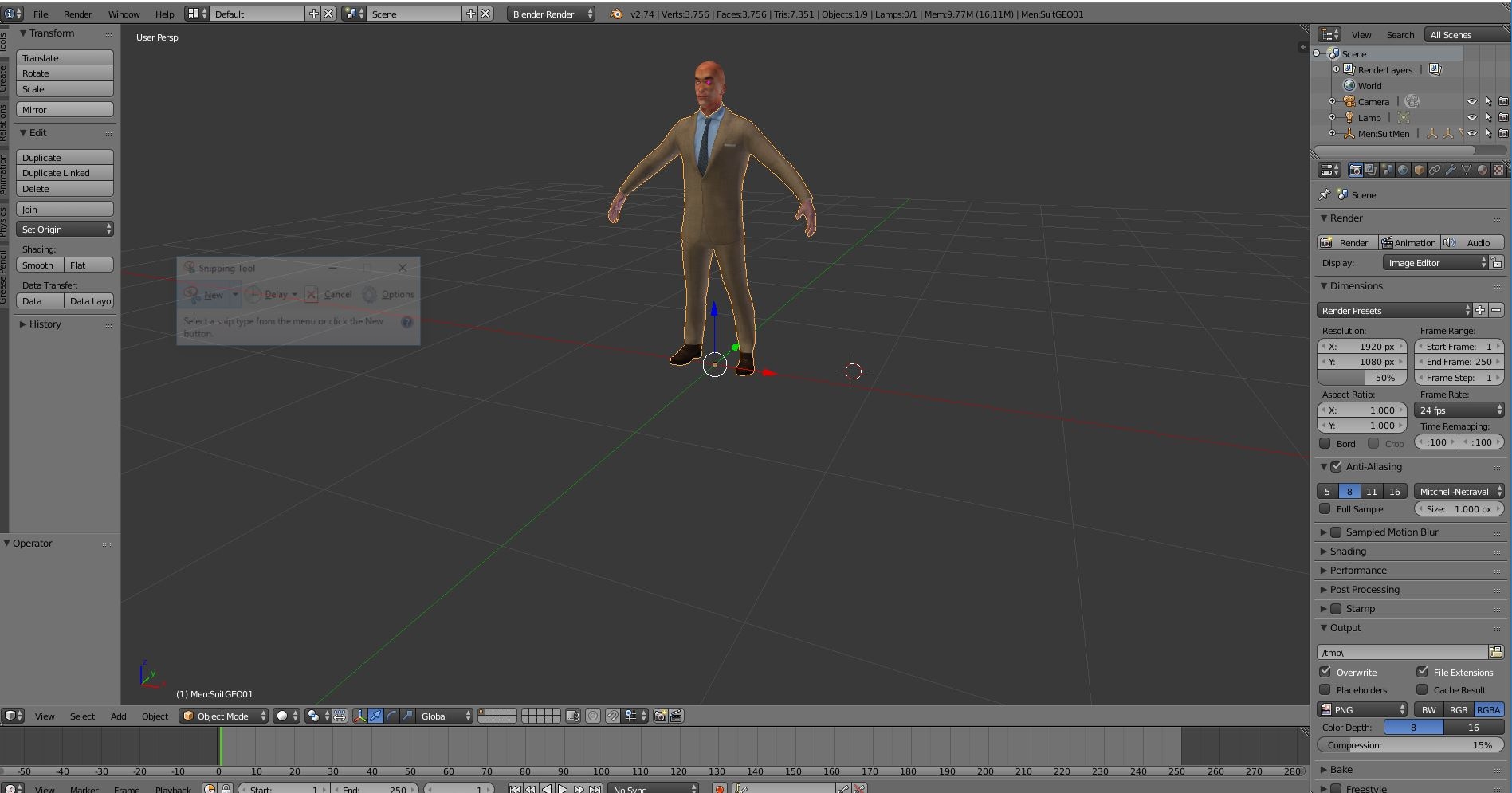Open the Object Constraints tab (chain-link icon)
Viewport: 1512px width, 793px height.
point(1435,170)
